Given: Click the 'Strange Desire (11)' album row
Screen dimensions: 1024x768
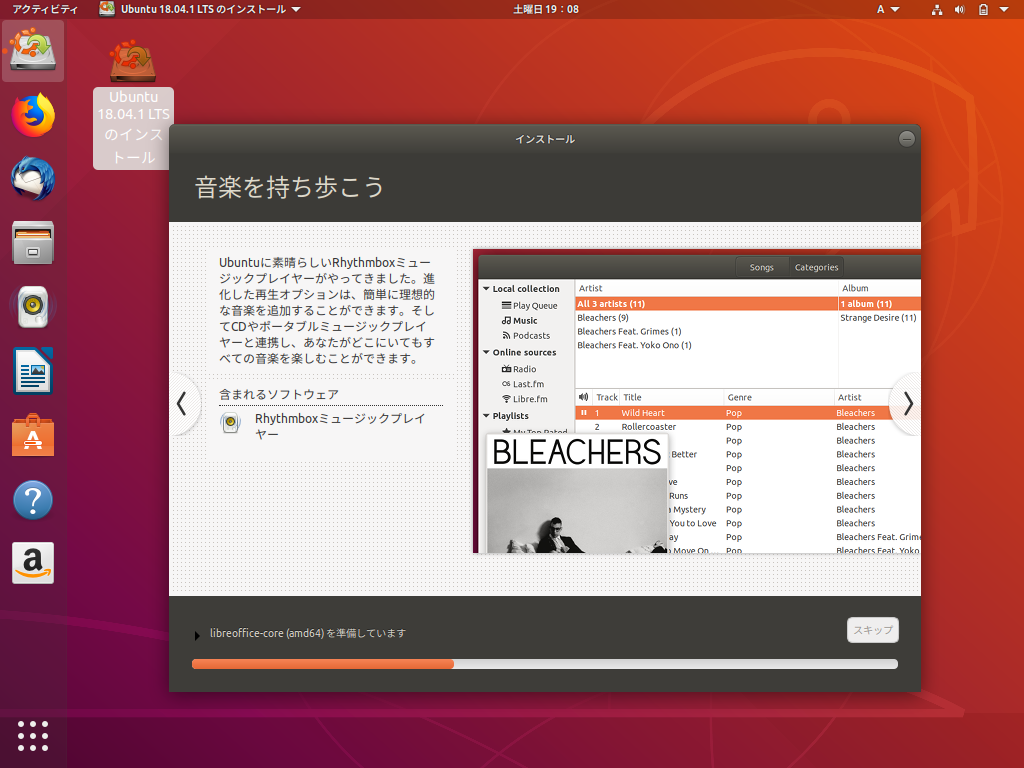Looking at the screenshot, I should [880, 317].
